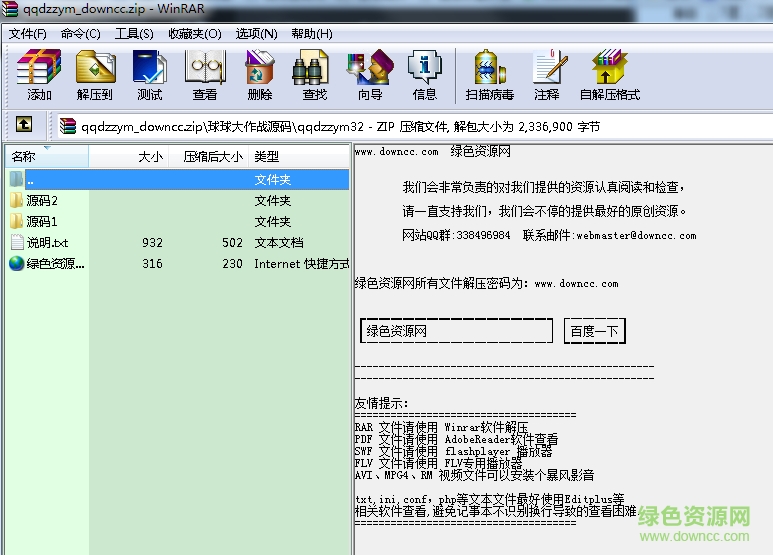The height and width of the screenshot is (555, 773).
Task: Open the 文件(F) menu
Action: pos(28,34)
